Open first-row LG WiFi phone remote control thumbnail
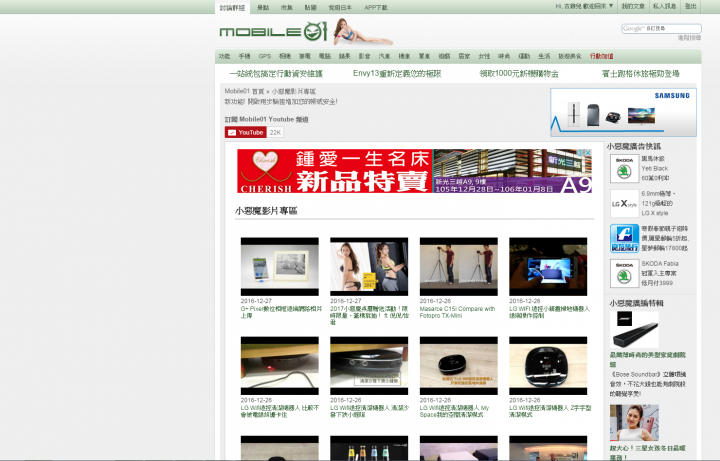720x461 pixels. [548, 266]
